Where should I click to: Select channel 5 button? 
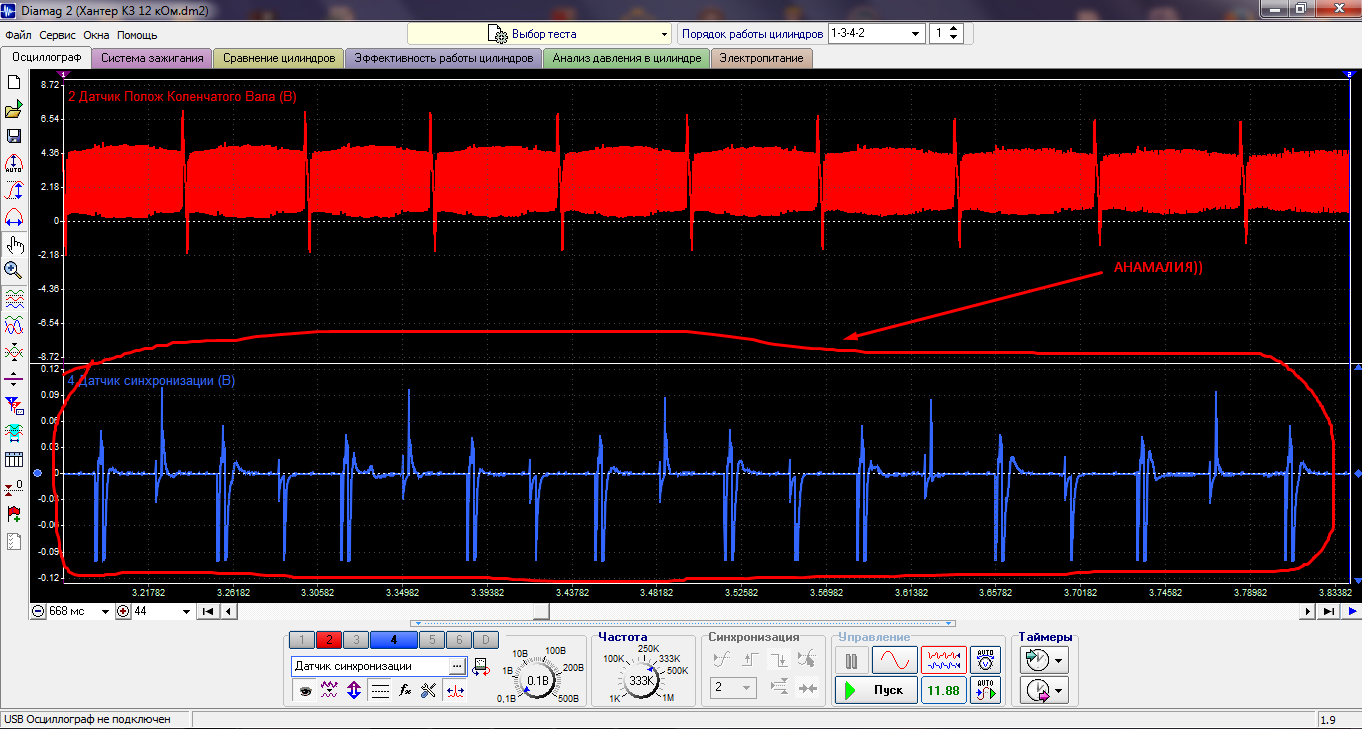click(432, 640)
